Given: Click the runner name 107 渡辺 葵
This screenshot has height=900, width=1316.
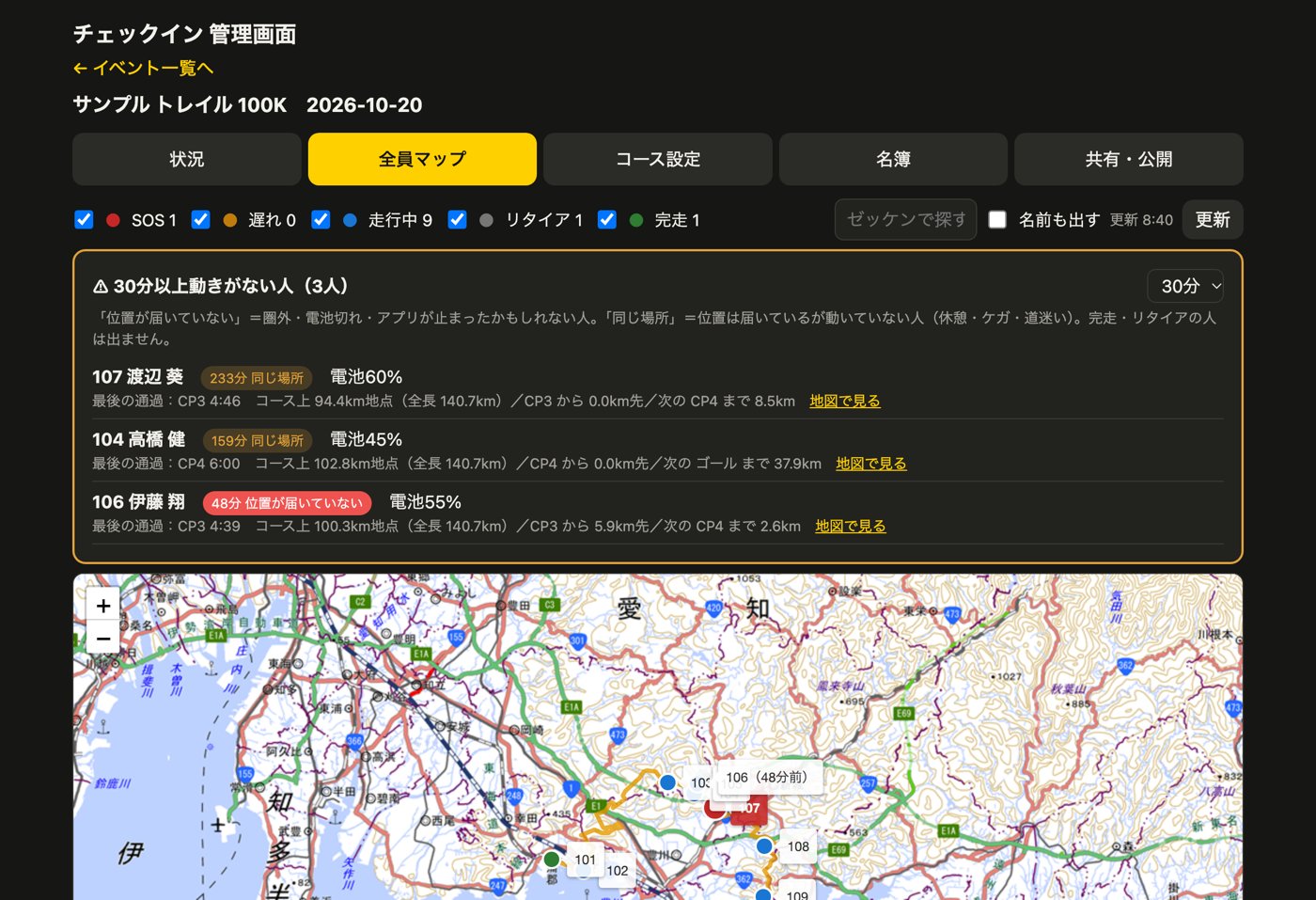Looking at the screenshot, I should coord(138,377).
